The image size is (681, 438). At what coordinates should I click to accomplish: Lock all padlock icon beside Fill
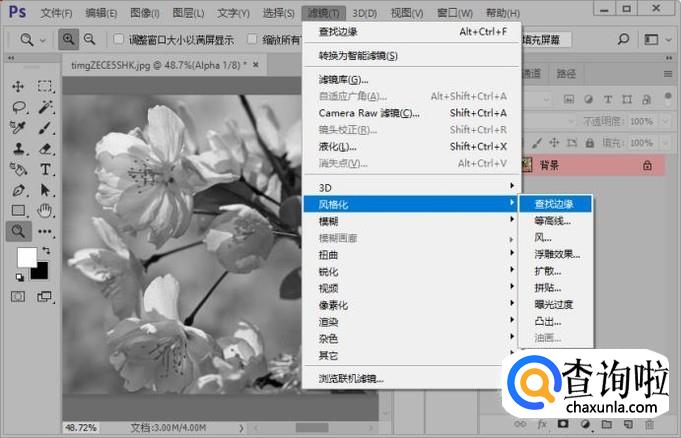[589, 143]
